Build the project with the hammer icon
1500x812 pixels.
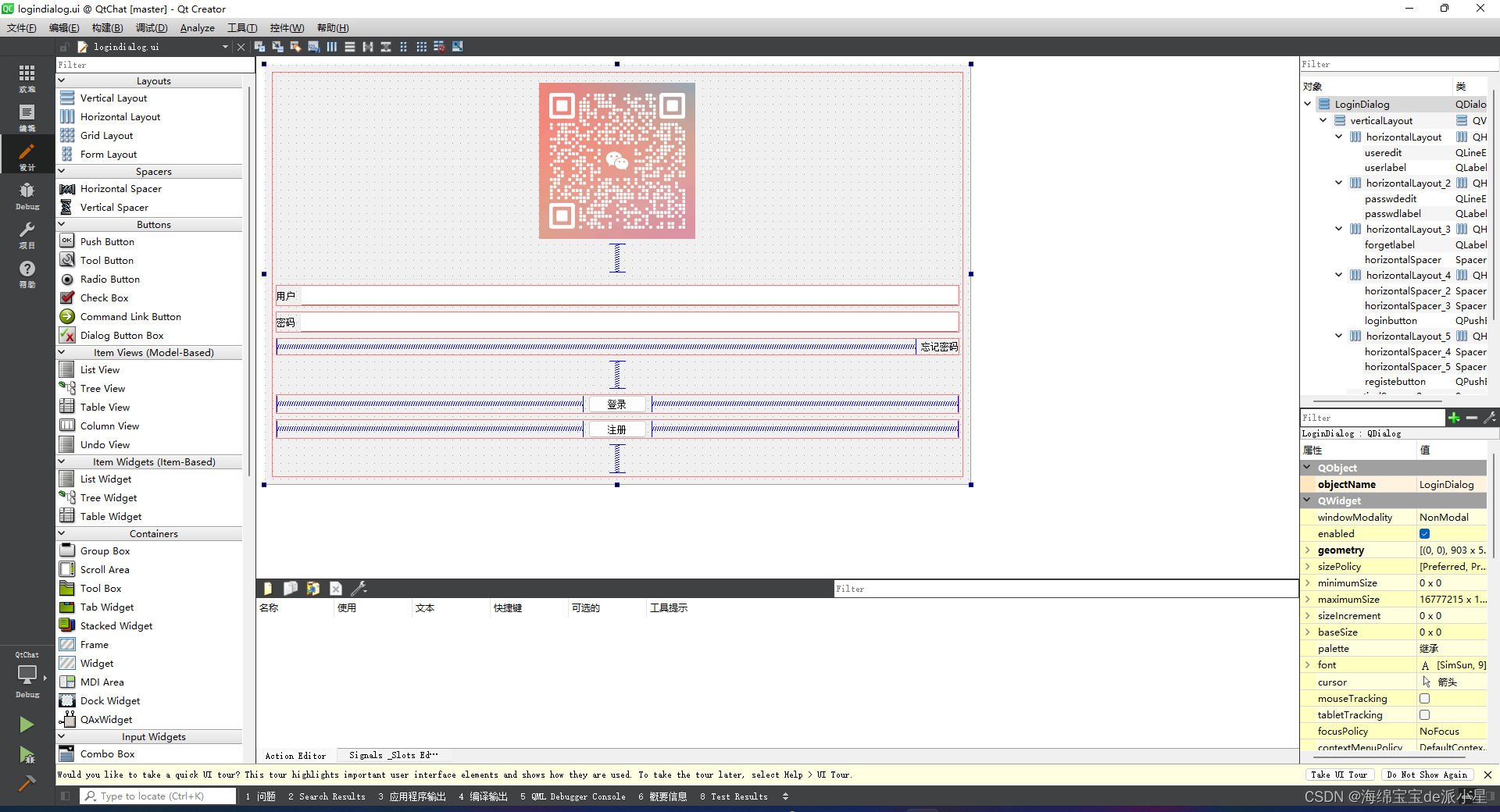click(x=27, y=783)
